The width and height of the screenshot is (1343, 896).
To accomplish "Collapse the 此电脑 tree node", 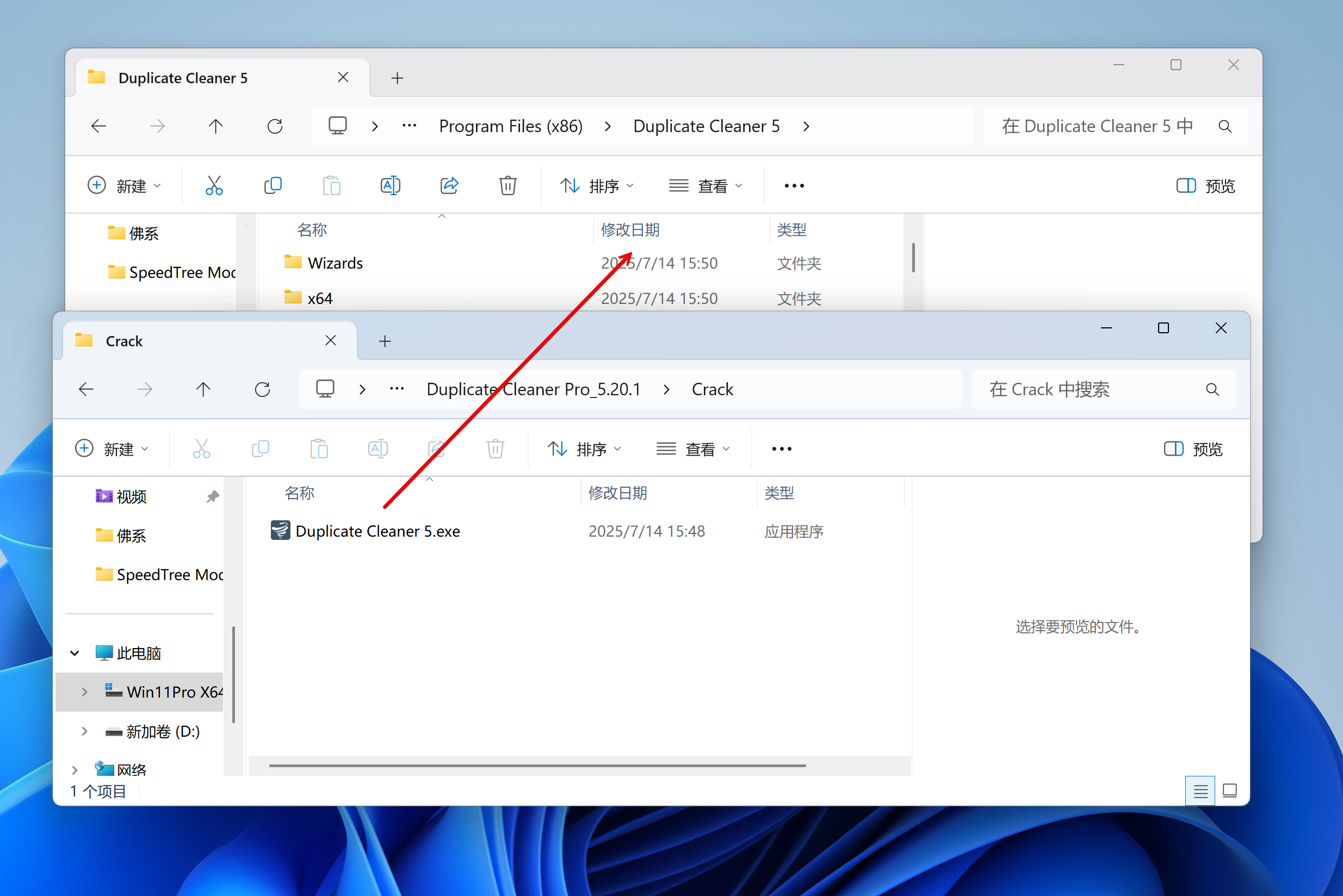I will click(x=75, y=653).
